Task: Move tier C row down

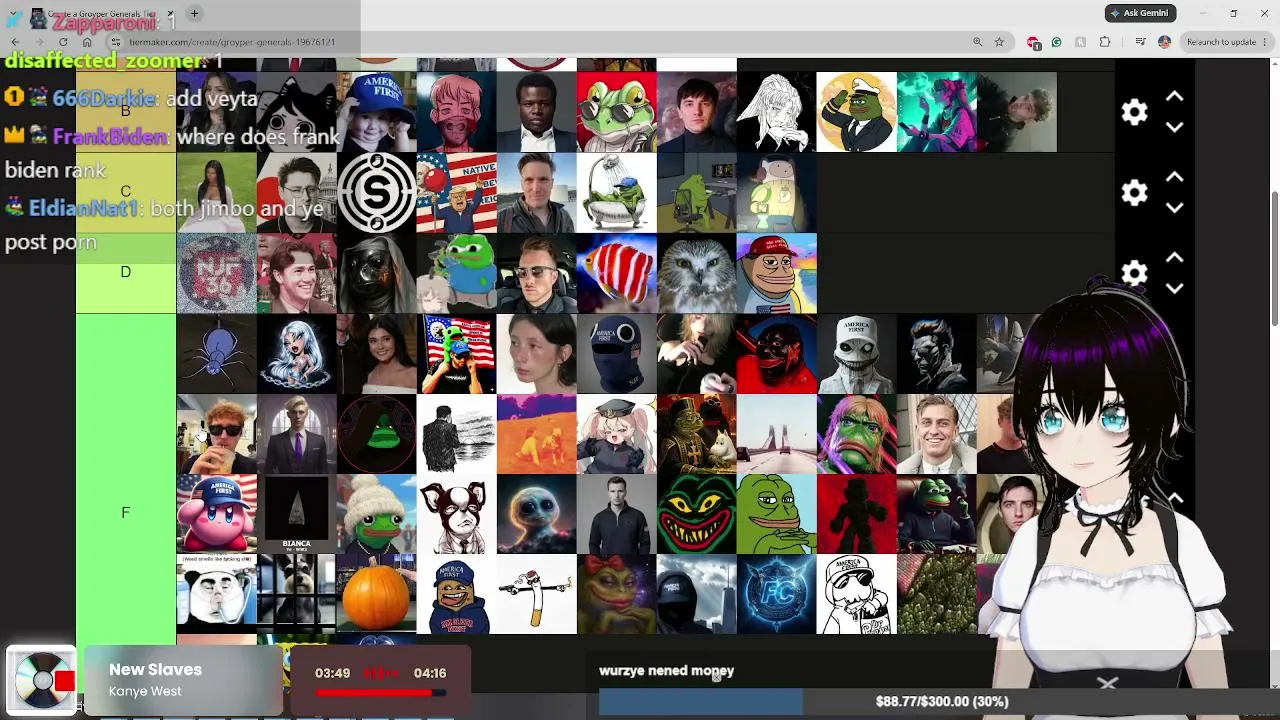Action: 1175,208
